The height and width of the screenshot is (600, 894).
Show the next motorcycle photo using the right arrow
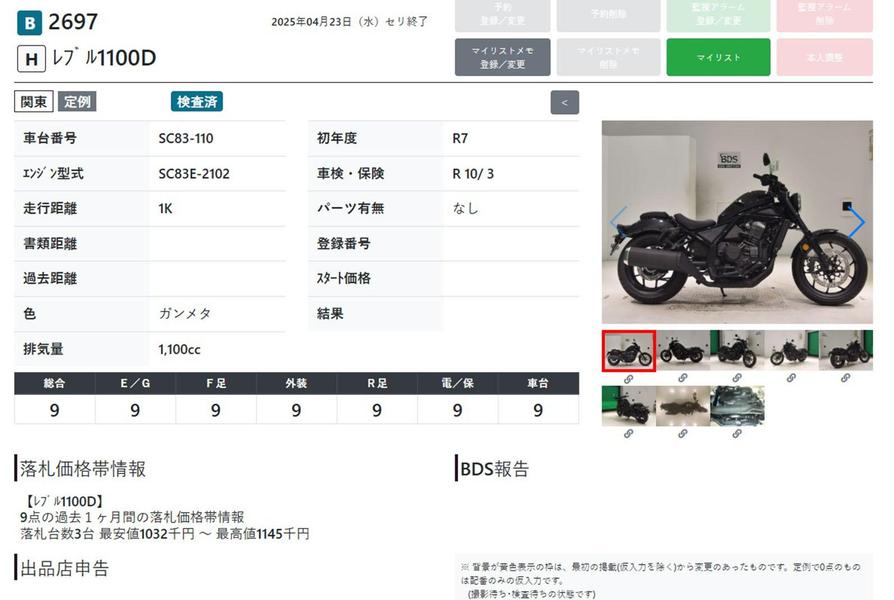click(857, 223)
